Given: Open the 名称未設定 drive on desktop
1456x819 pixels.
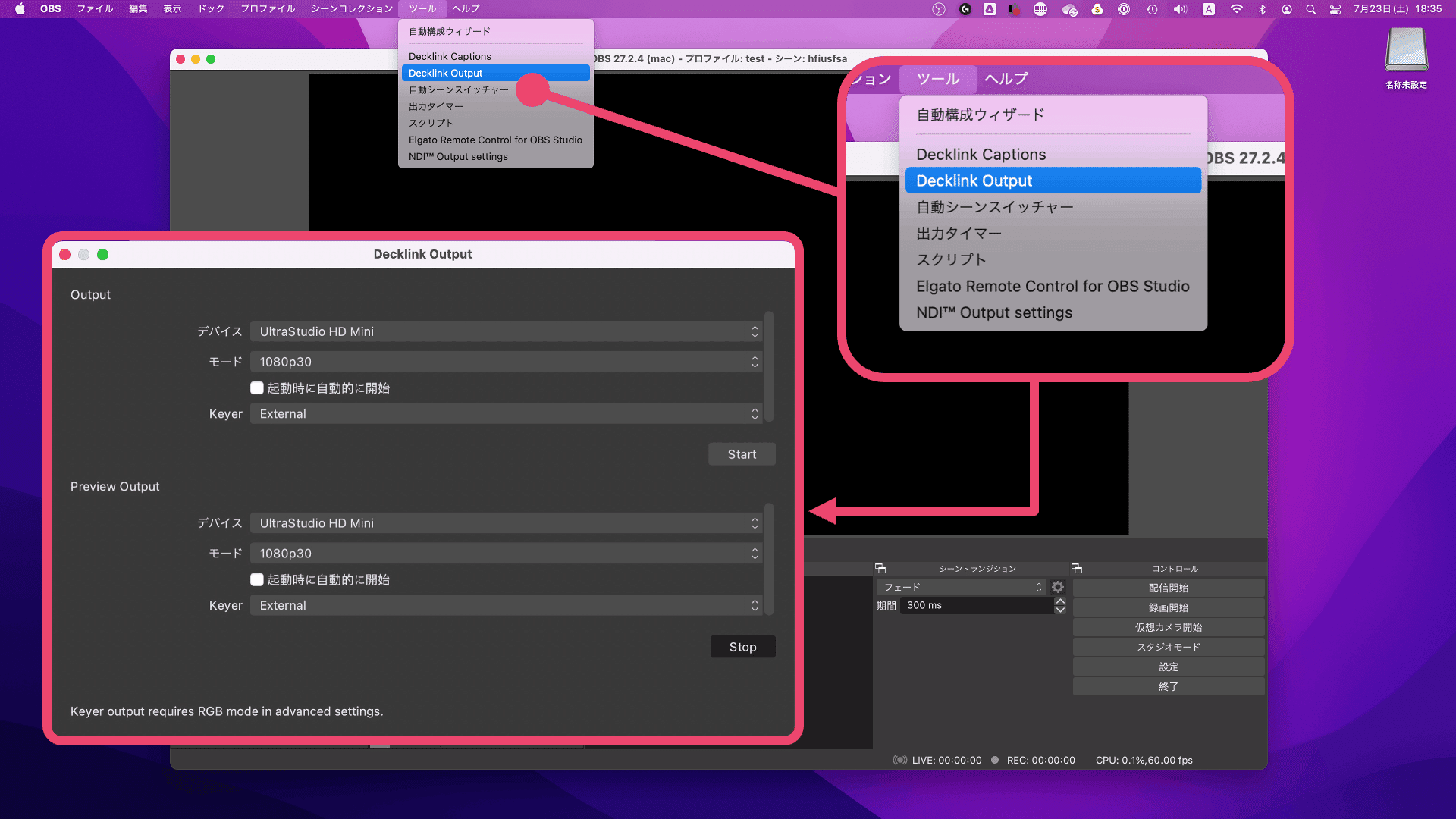Looking at the screenshot, I should pos(1407,58).
